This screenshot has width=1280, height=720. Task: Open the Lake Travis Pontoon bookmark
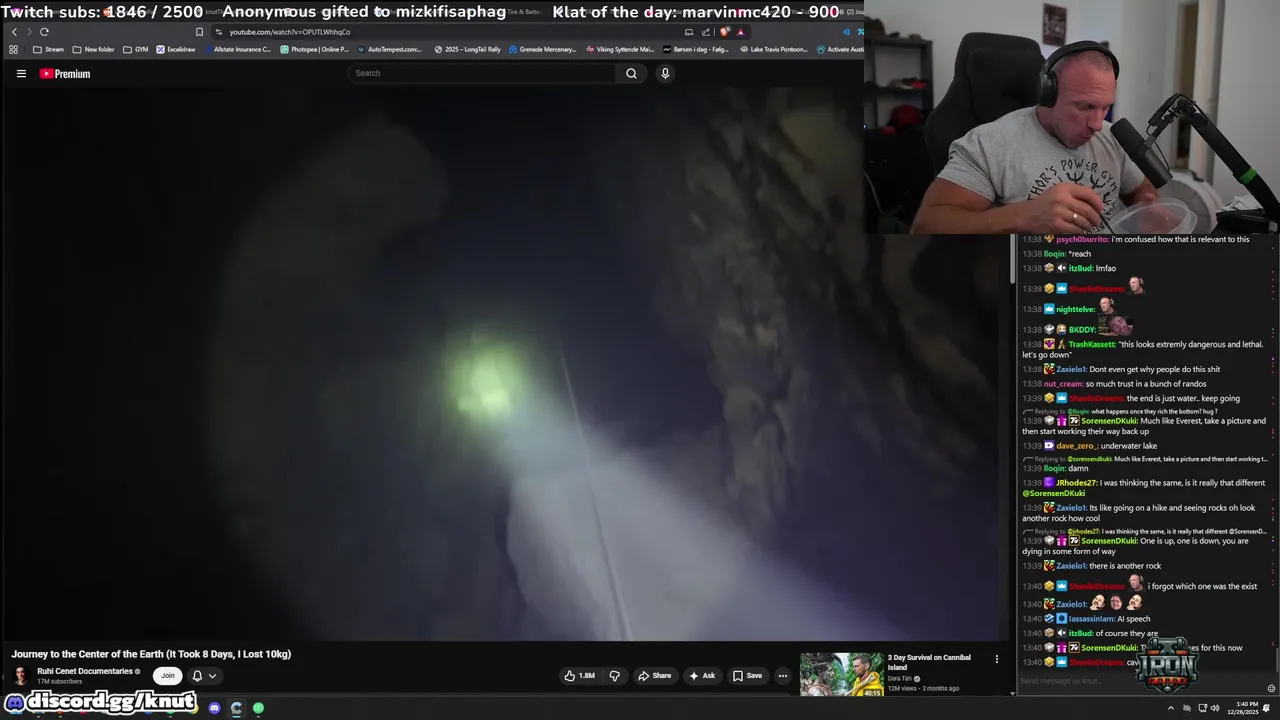click(774, 49)
